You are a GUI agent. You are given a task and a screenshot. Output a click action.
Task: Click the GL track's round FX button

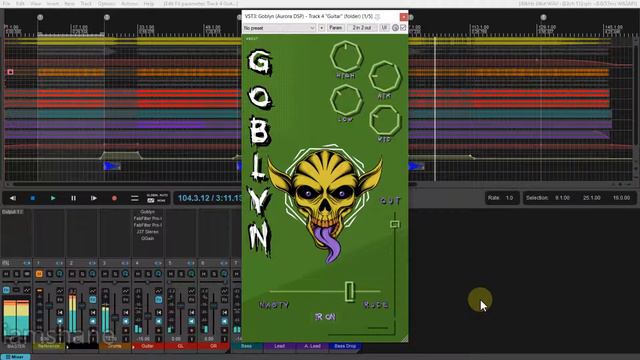coord(191,274)
